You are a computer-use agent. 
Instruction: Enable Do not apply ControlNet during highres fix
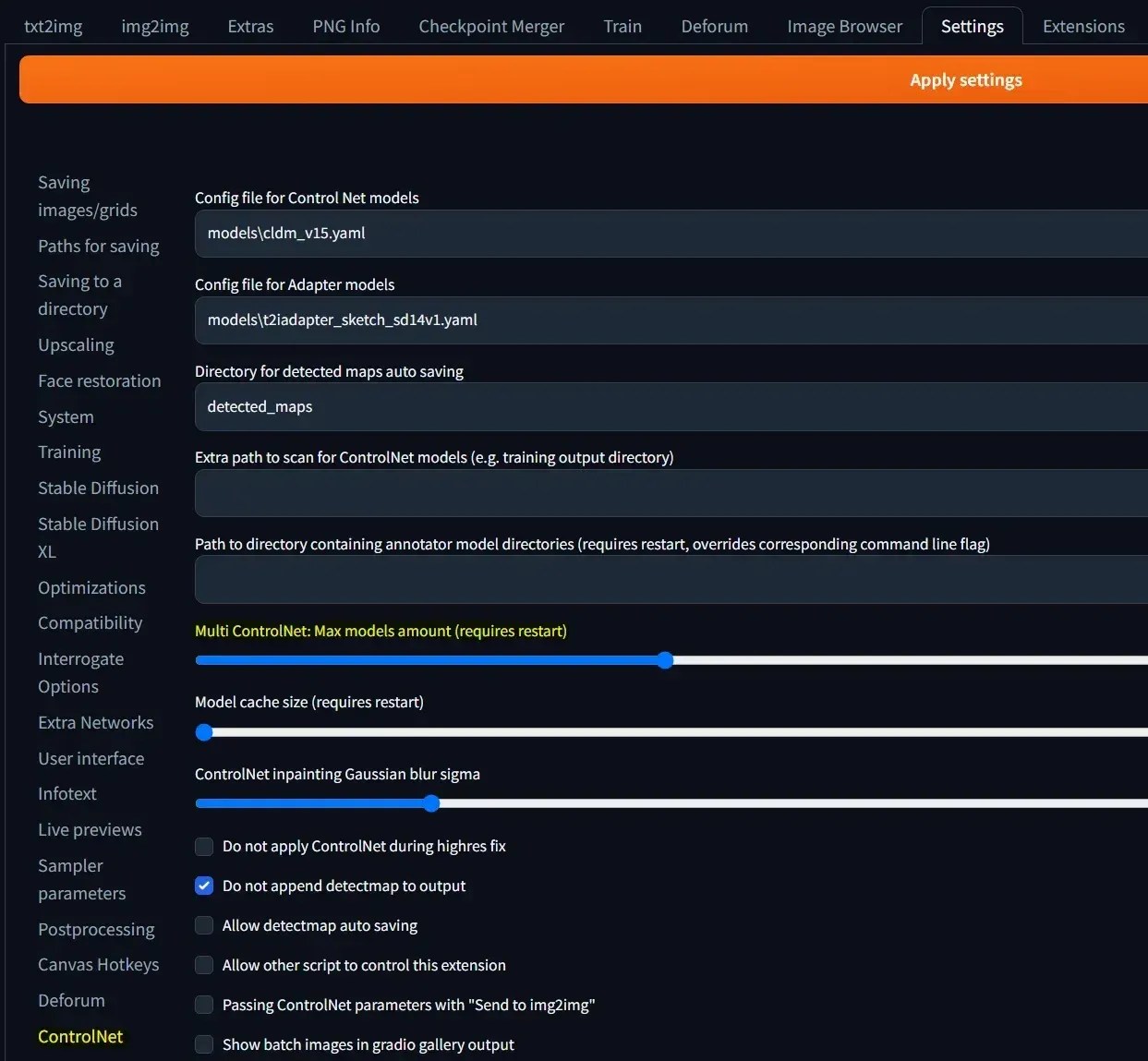204,846
